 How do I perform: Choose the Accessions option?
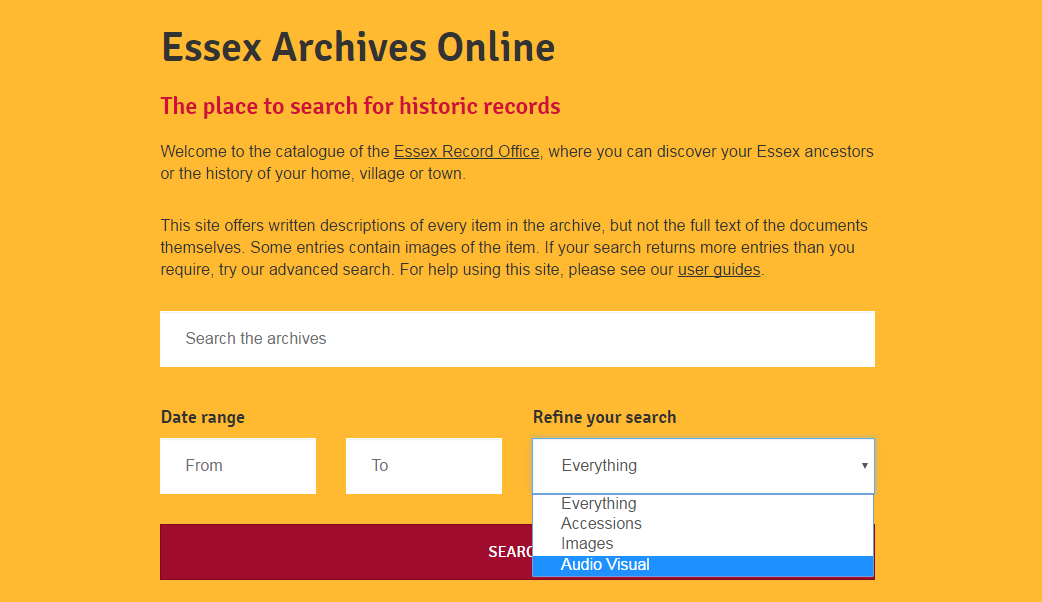(601, 524)
